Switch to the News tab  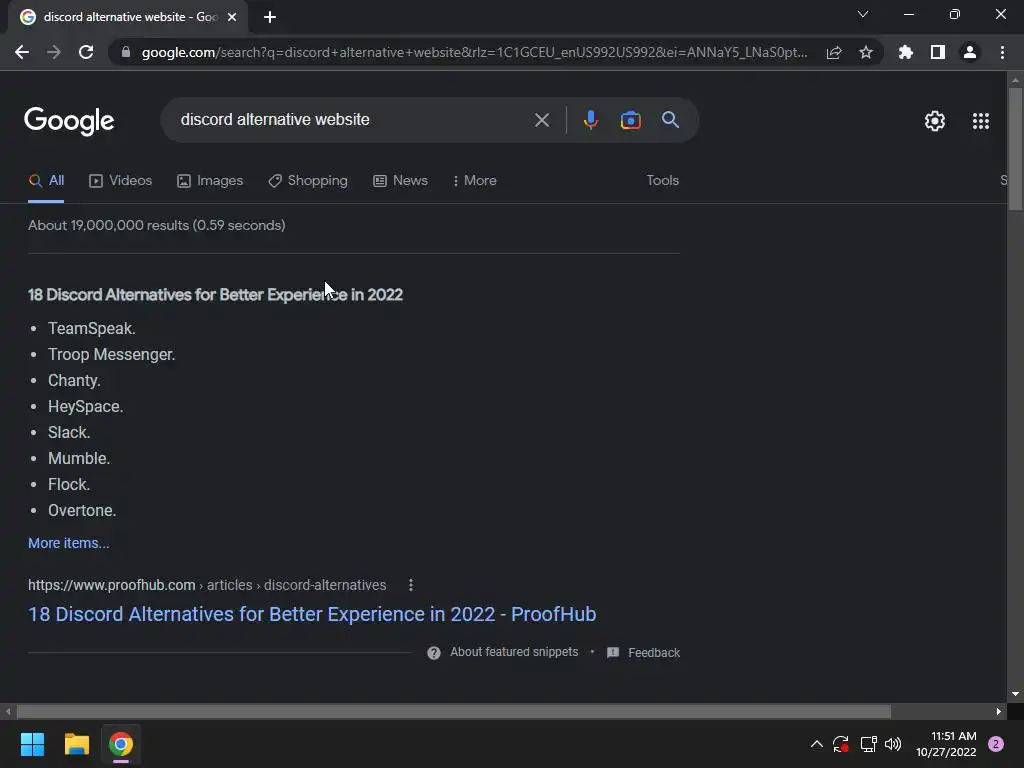coord(400,181)
